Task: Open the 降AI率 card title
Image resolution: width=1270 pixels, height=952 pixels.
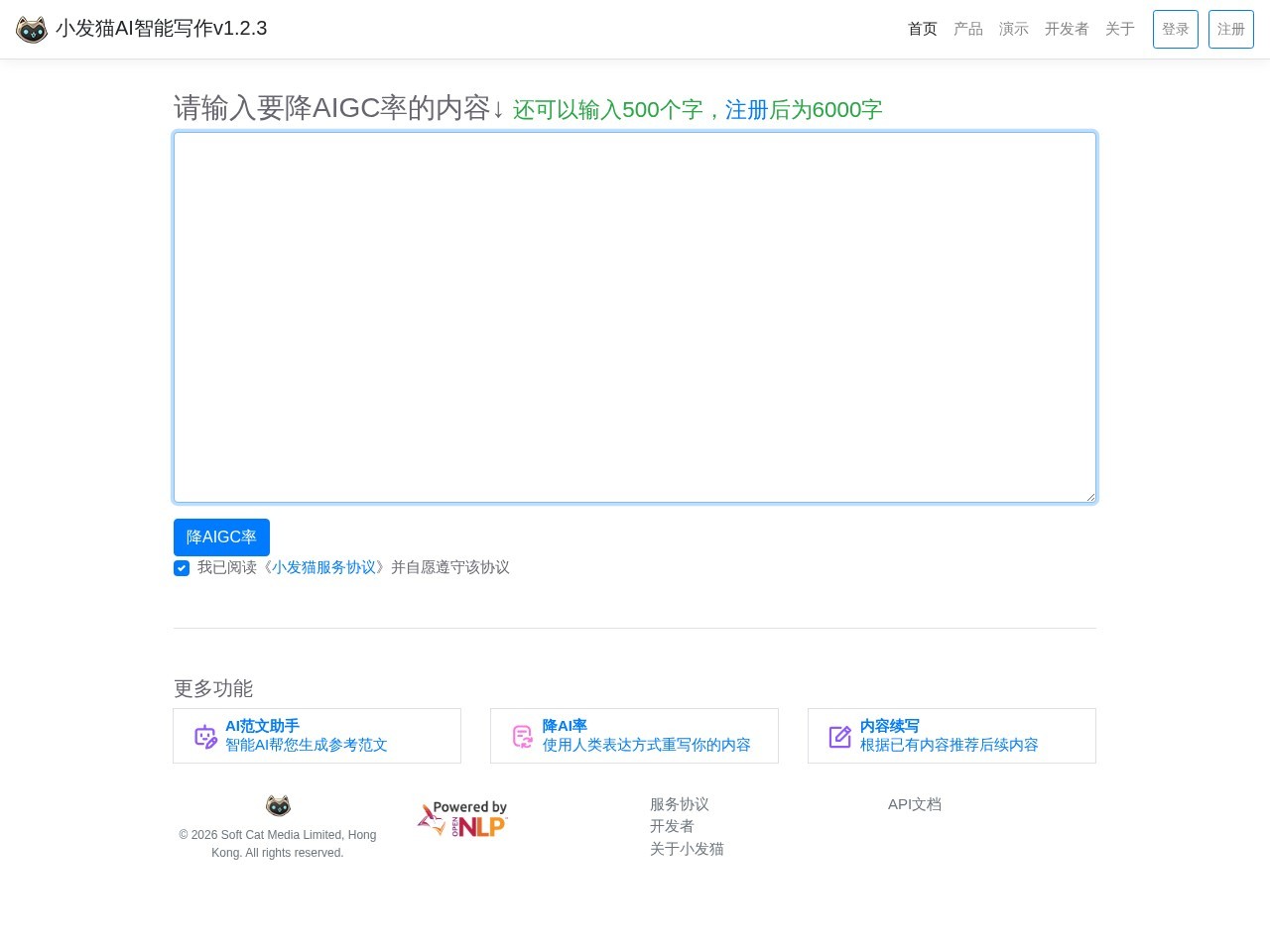Action: click(x=565, y=726)
